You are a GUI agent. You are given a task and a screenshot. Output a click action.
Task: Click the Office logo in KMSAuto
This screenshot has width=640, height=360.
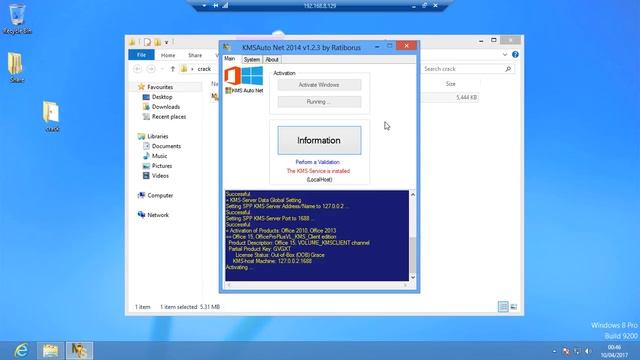232,76
